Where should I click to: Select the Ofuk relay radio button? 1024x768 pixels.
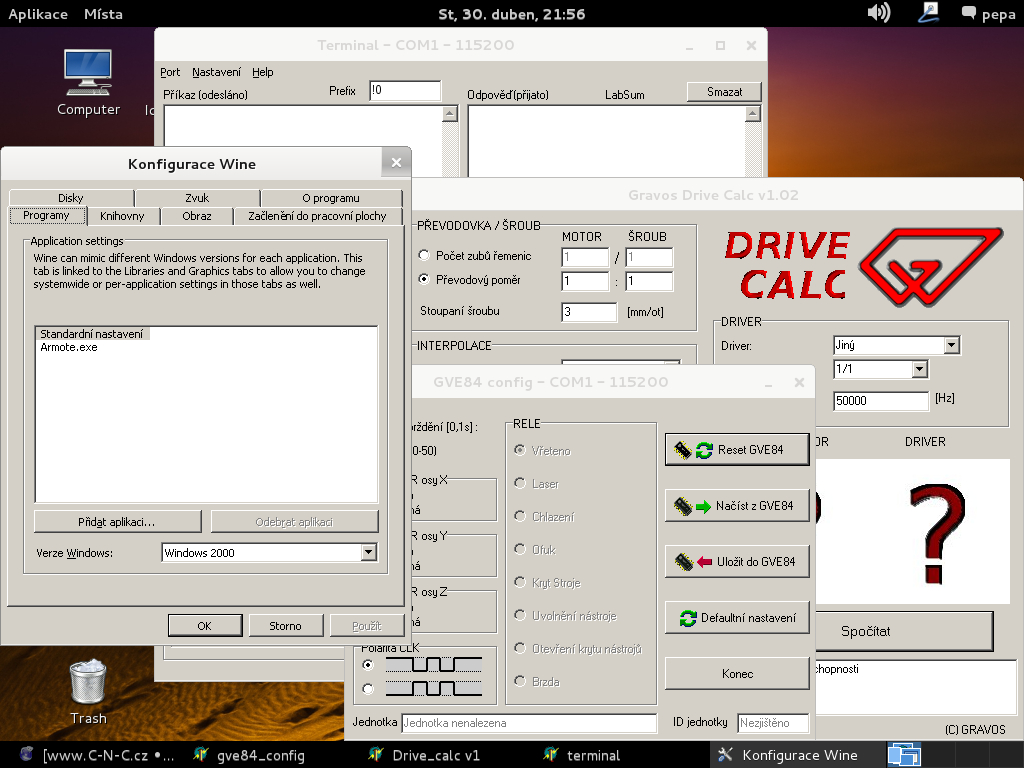tap(520, 549)
